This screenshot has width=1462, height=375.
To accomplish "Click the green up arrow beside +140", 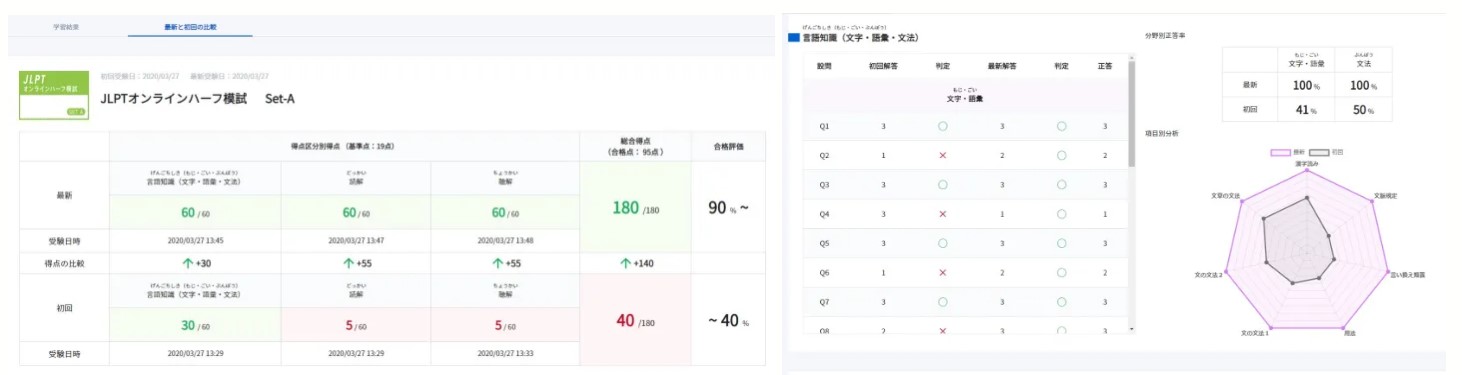I will tap(625, 263).
